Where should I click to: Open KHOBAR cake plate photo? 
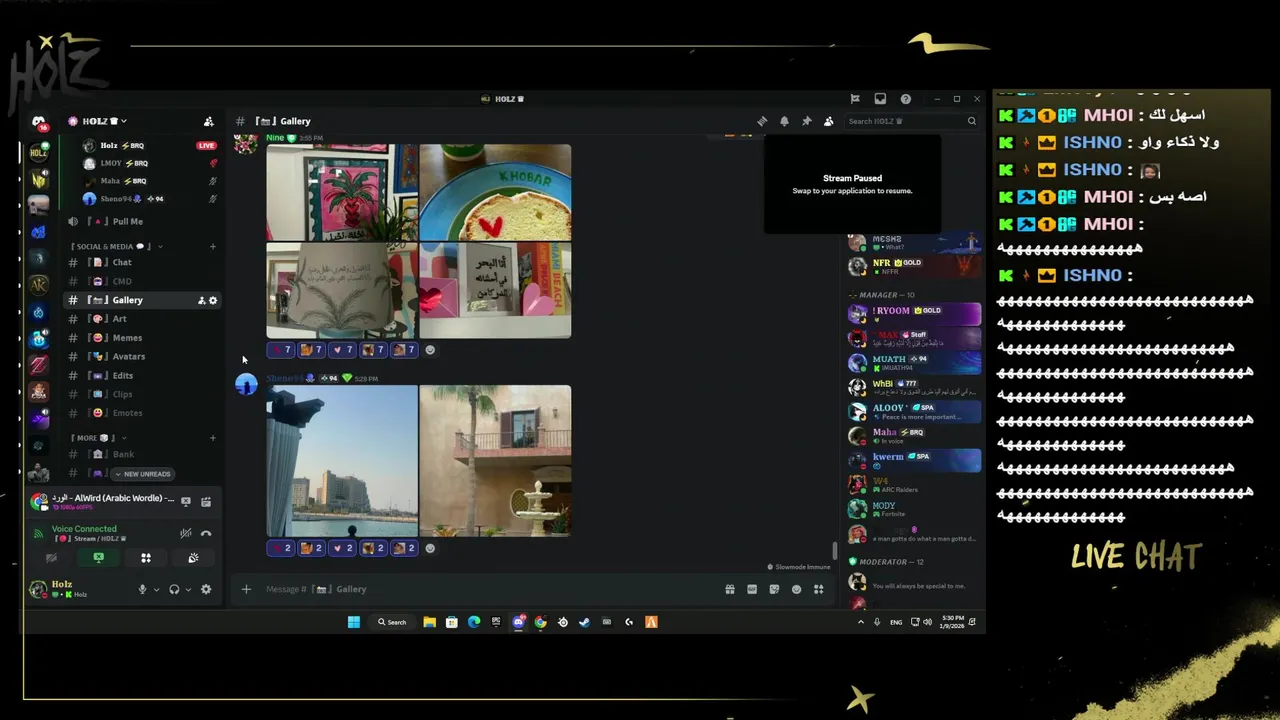(495, 192)
